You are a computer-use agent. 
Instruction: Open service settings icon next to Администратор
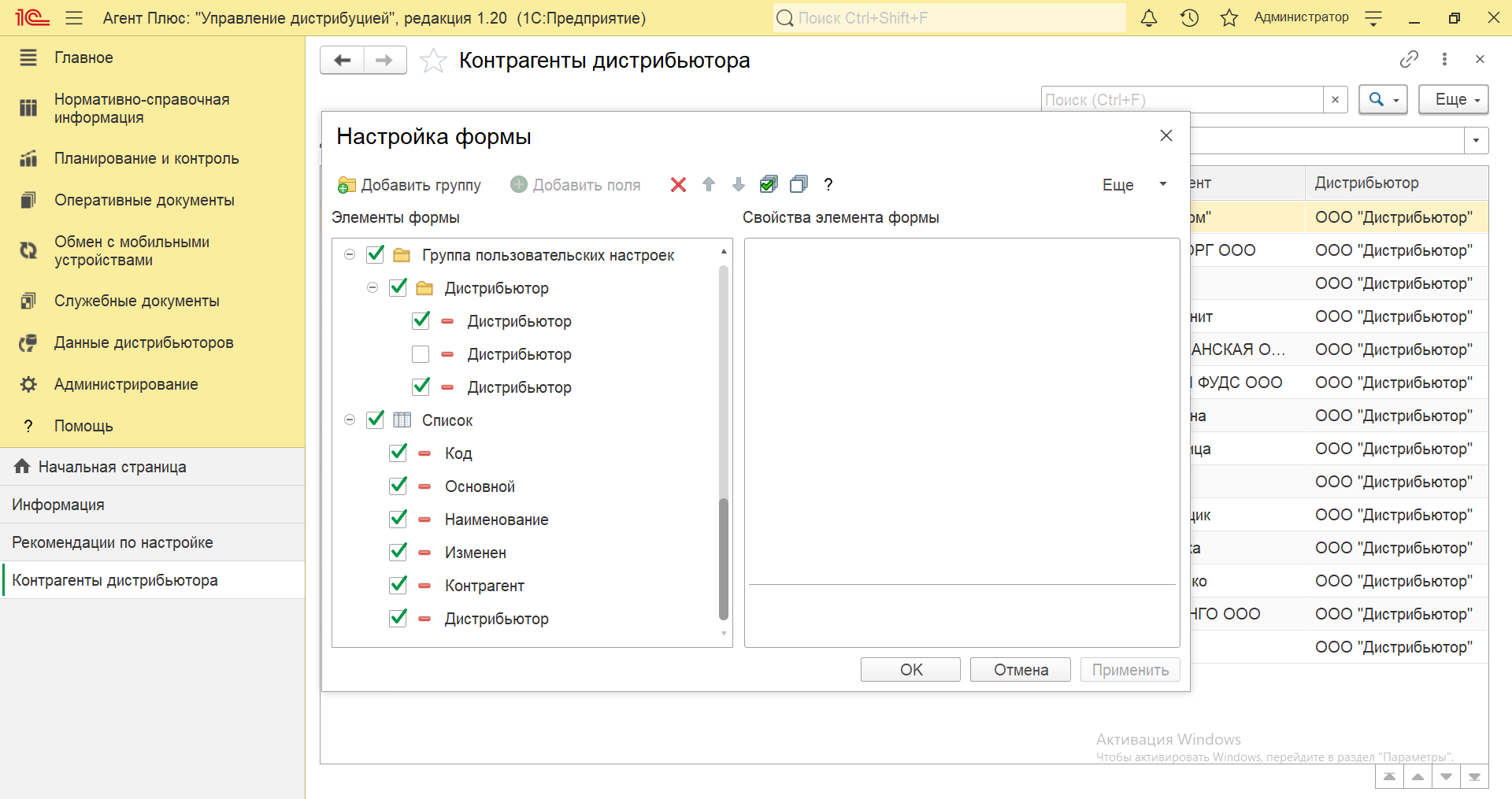pyautogui.click(x=1373, y=18)
